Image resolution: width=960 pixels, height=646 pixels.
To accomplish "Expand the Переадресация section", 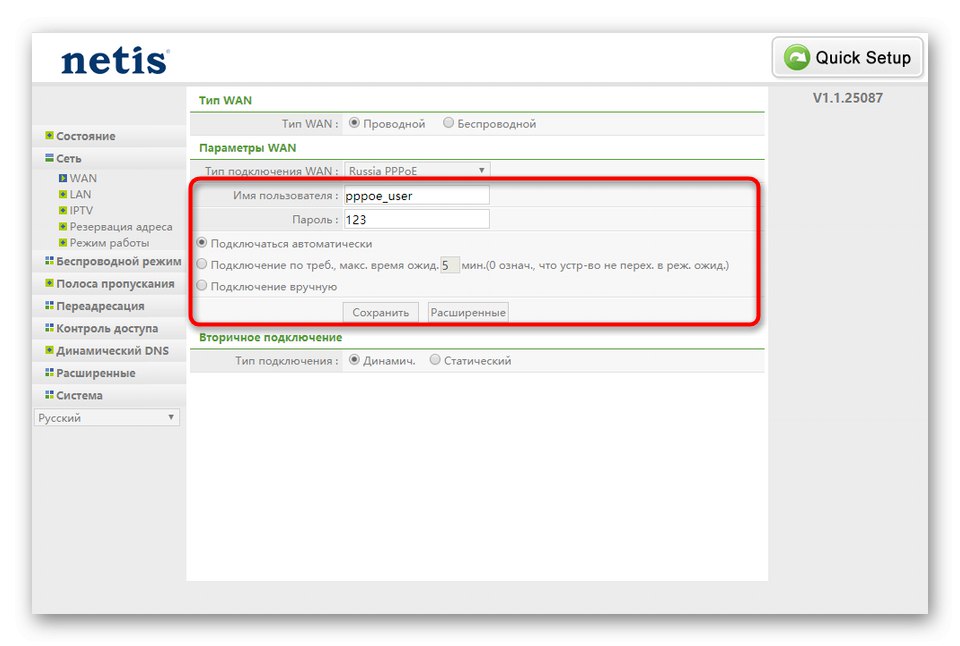I will (100, 306).
